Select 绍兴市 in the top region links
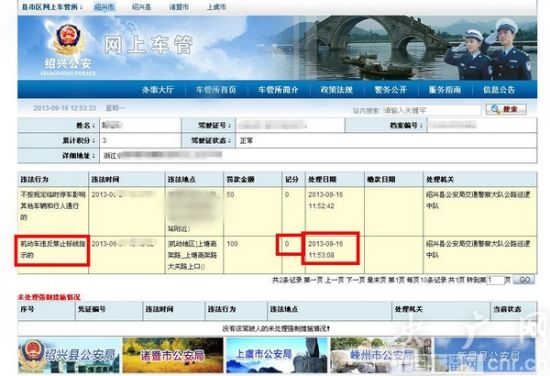The width and height of the screenshot is (550, 376). pyautogui.click(x=105, y=7)
